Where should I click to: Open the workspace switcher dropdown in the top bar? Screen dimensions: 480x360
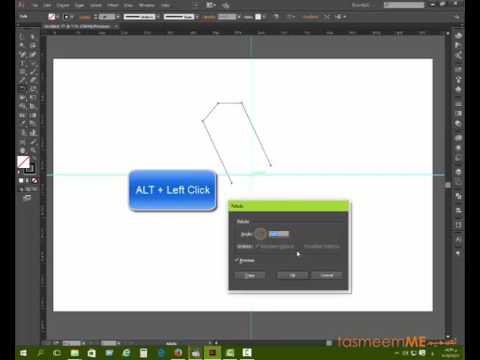363,5
